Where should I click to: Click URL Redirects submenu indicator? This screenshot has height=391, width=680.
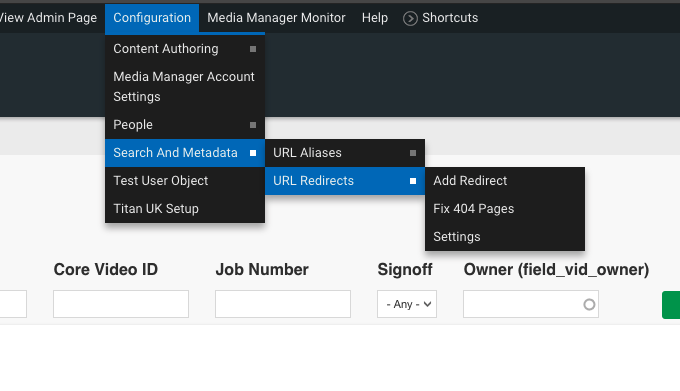pos(413,181)
